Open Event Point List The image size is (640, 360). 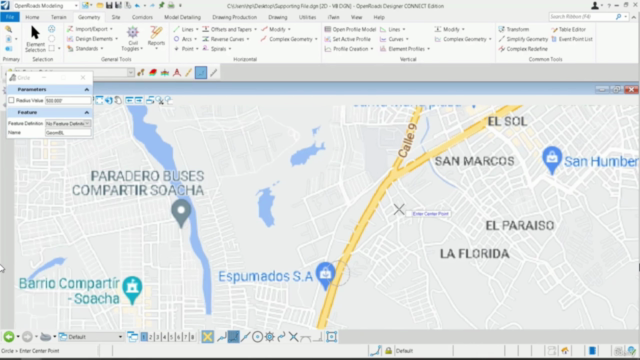click(x=571, y=39)
